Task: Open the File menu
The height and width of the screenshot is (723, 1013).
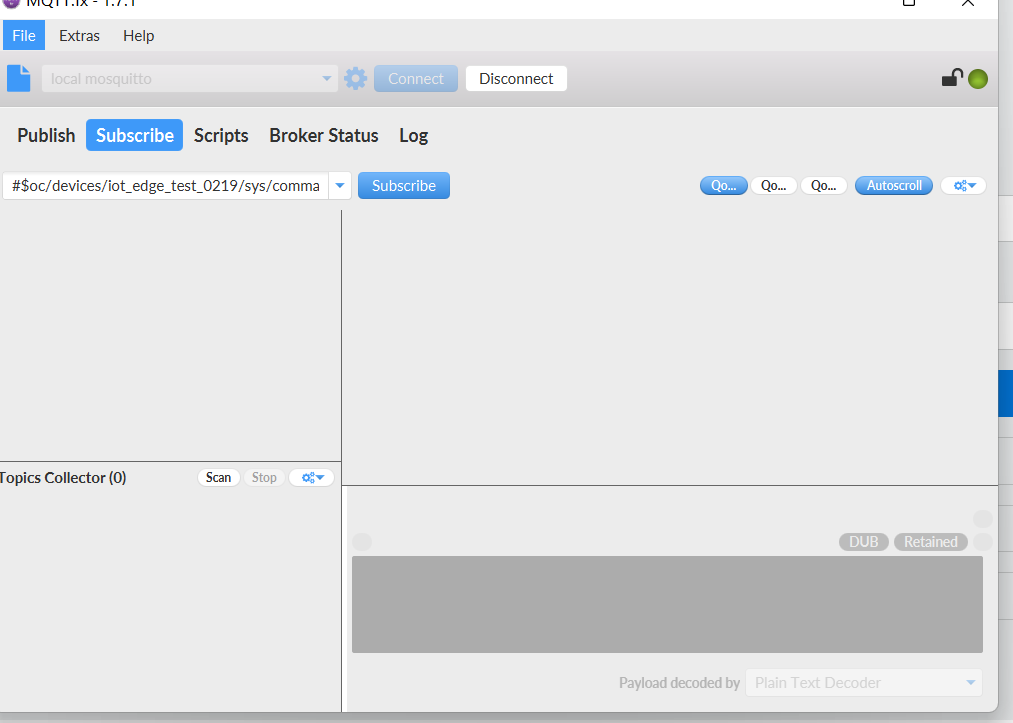Action: (24, 36)
